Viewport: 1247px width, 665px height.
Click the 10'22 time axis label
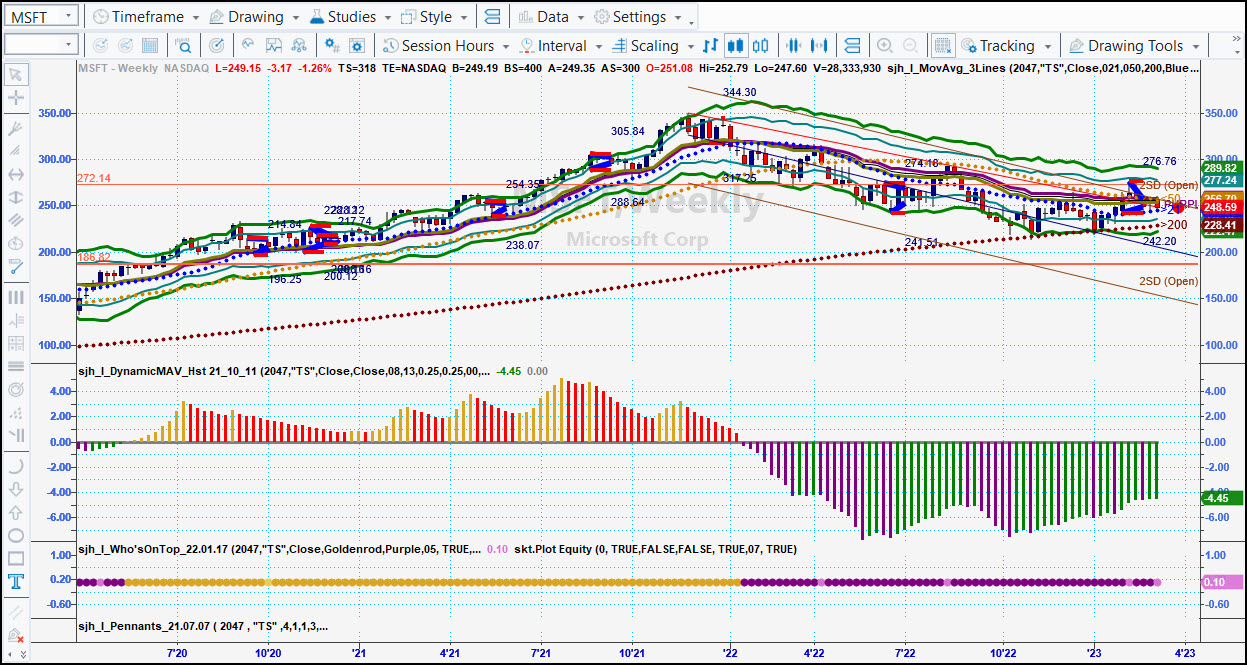coord(1003,653)
